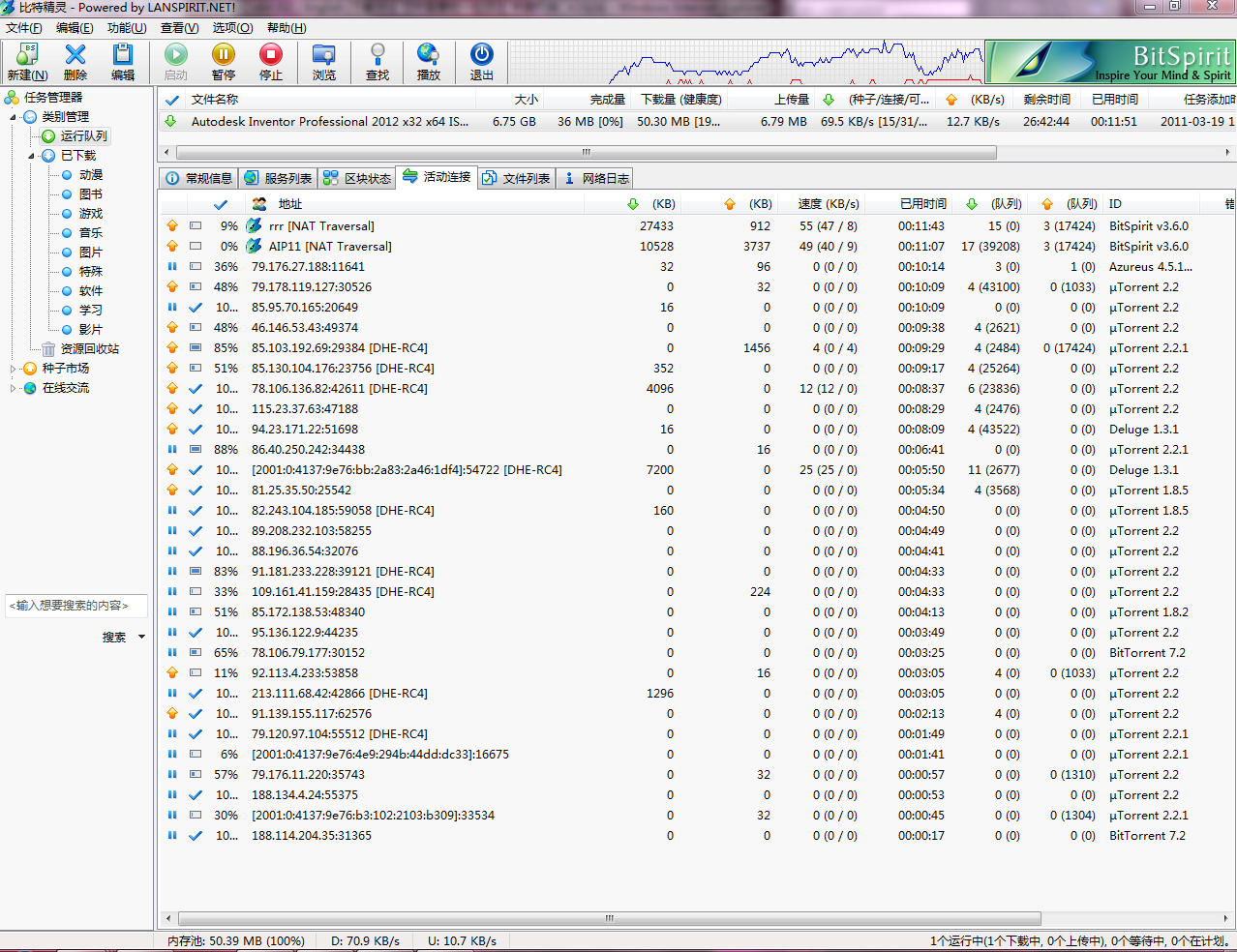Click status bar D: 70.9 KB/s
Screen dimensions: 1237x952
click(x=365, y=940)
